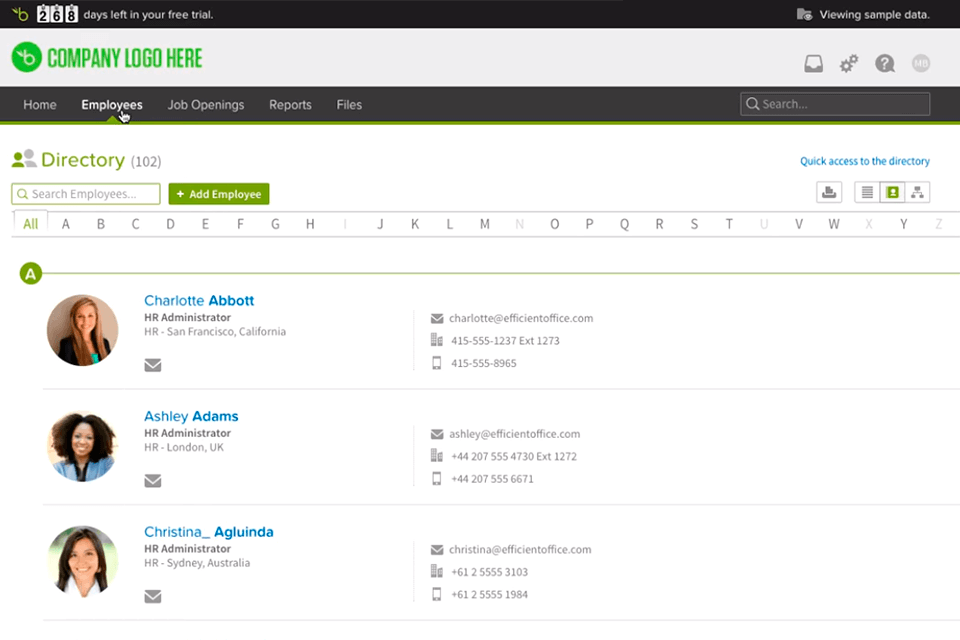Filter directory by letter H
Image resolution: width=960 pixels, height=640 pixels.
tap(310, 224)
